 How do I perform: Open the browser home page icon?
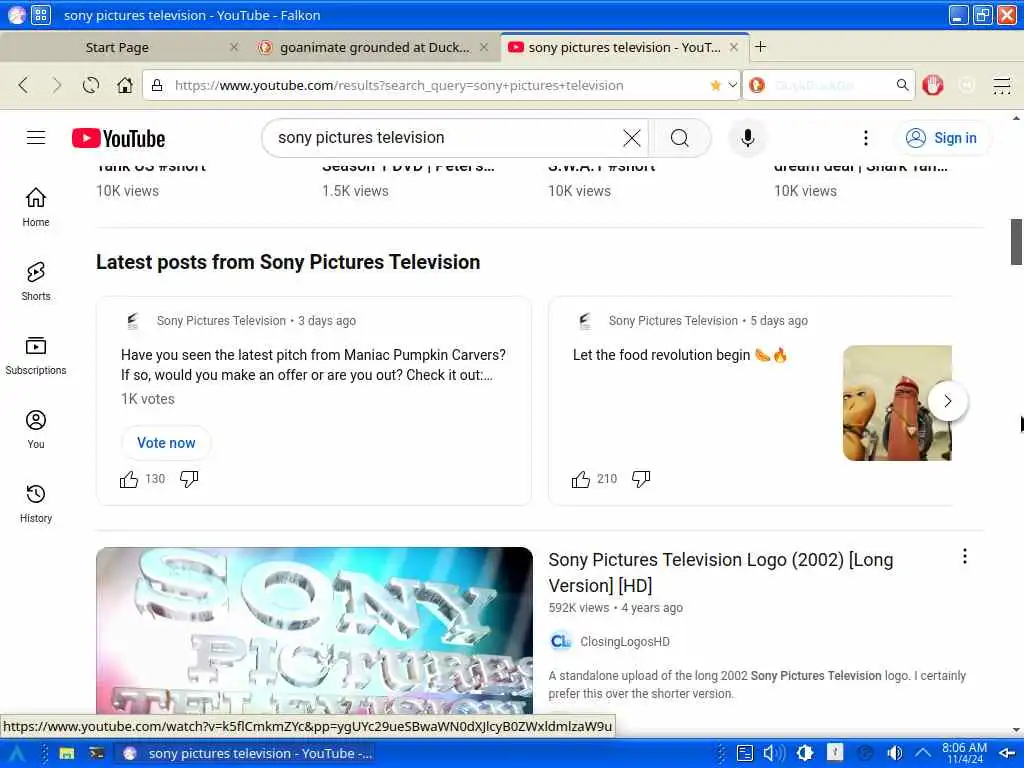click(125, 85)
